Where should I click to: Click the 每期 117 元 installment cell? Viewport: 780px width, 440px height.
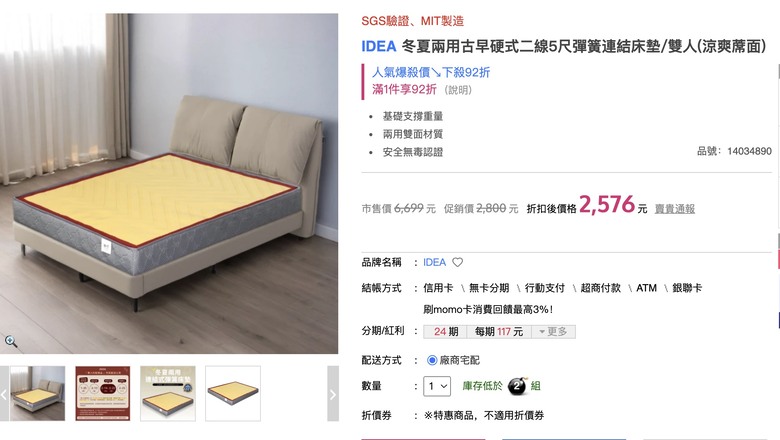point(499,332)
